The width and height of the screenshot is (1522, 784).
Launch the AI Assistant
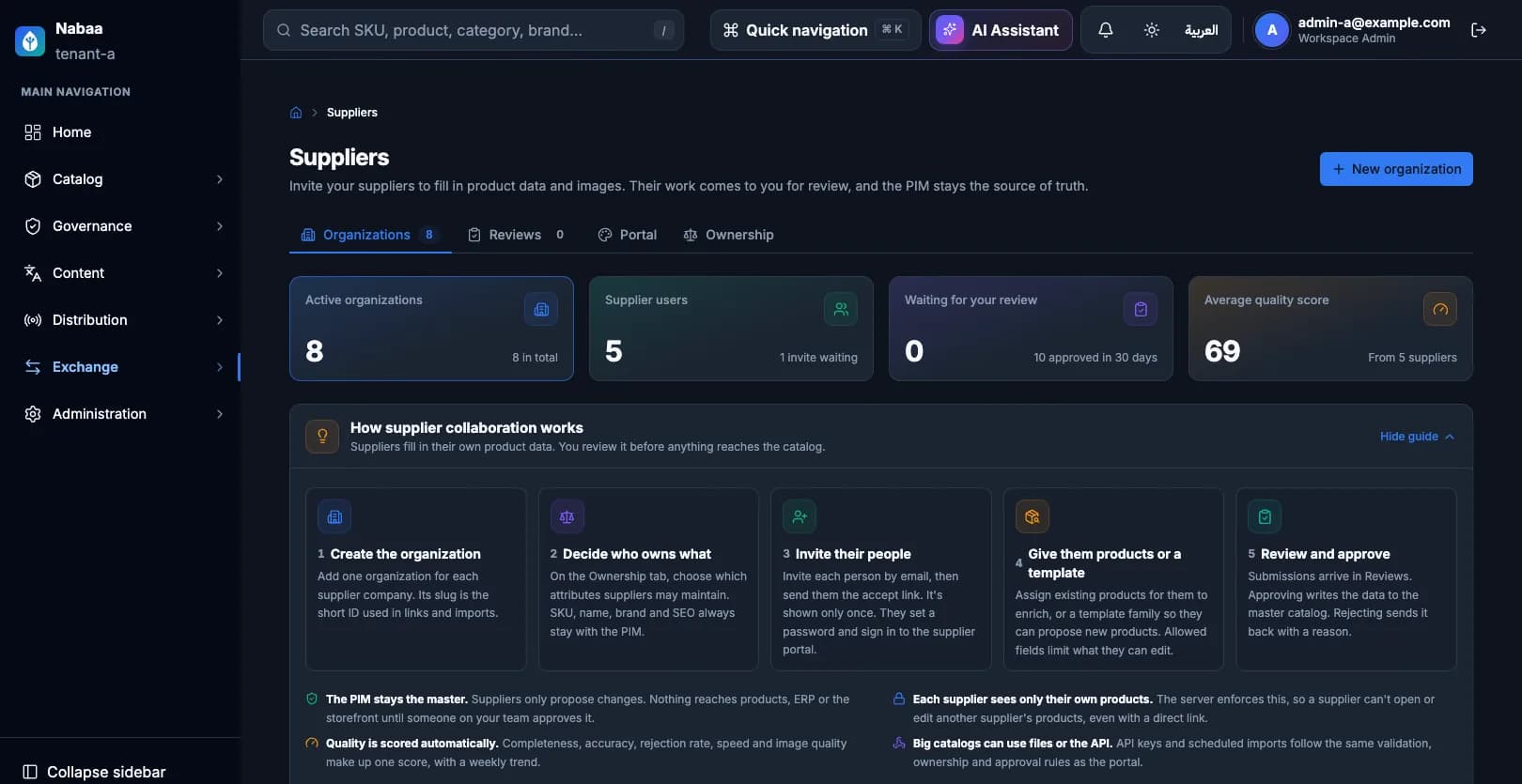(1001, 30)
